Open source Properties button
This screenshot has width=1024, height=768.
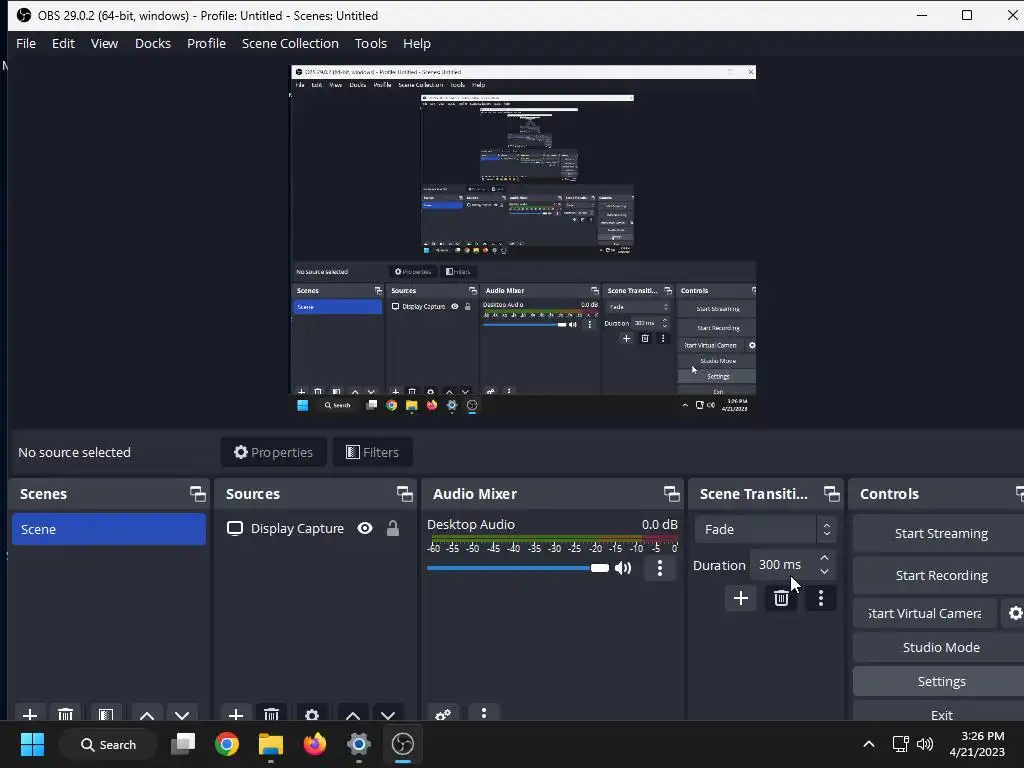[274, 452]
